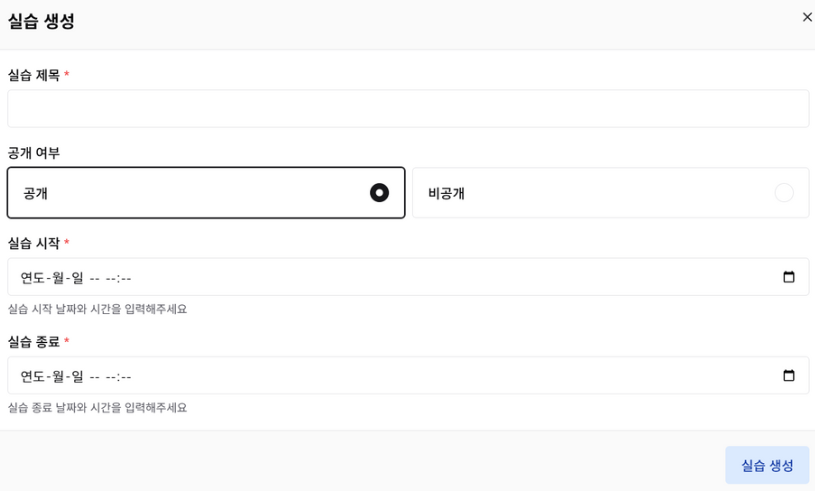The image size is (815, 492).
Task: Select the 공개 radio option
Action: click(x=379, y=193)
